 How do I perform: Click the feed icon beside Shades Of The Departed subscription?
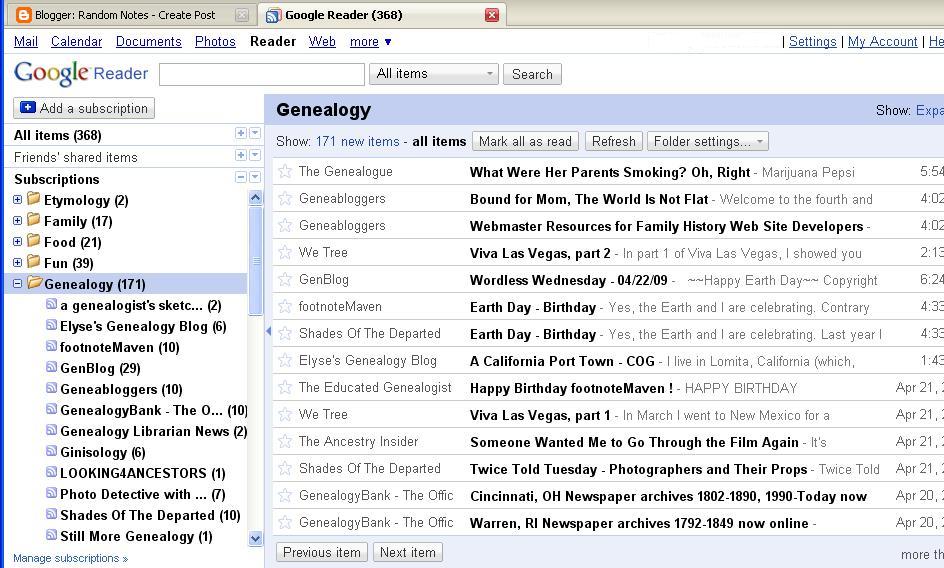pyautogui.click(x=52, y=514)
